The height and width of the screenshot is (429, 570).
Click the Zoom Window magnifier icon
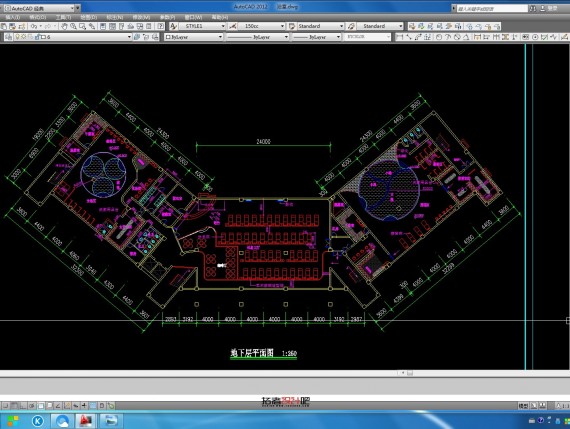tap(83, 26)
